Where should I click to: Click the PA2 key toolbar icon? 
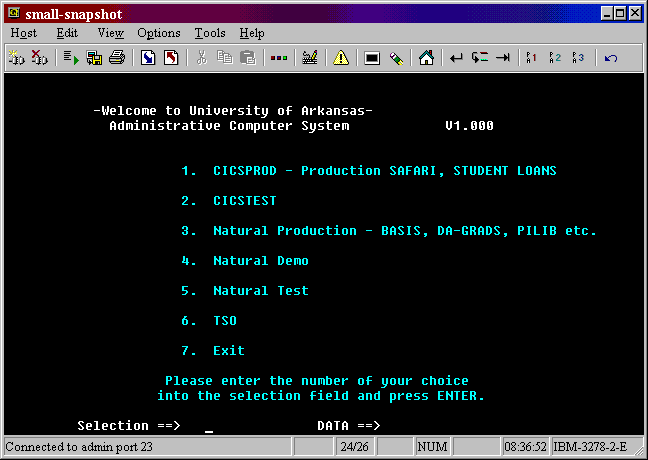click(555, 58)
